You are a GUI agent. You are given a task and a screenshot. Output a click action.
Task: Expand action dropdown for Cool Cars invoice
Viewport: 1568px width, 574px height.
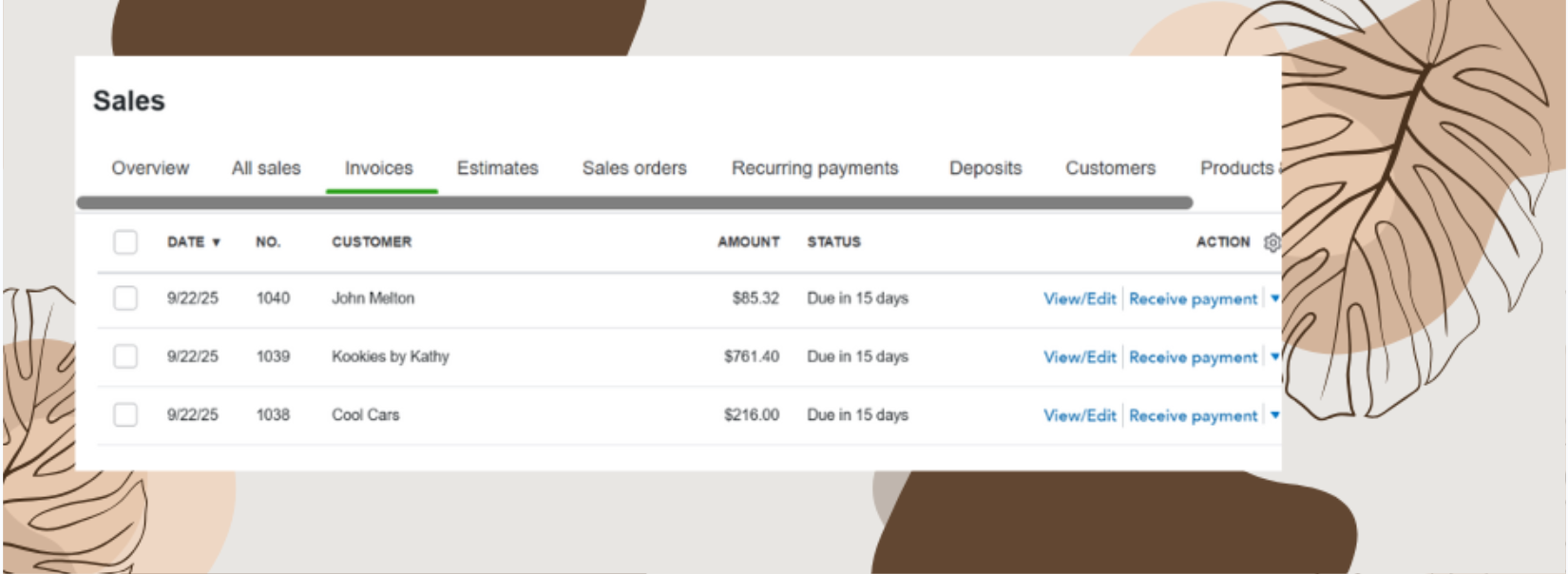pos(1274,415)
